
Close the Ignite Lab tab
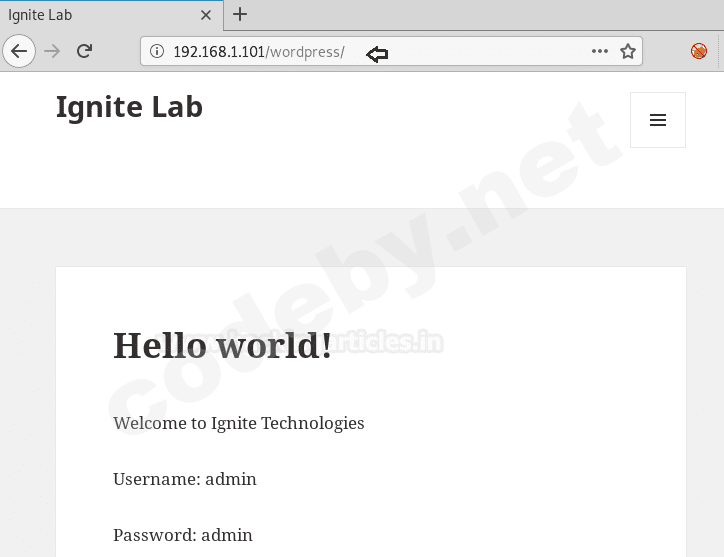click(206, 15)
